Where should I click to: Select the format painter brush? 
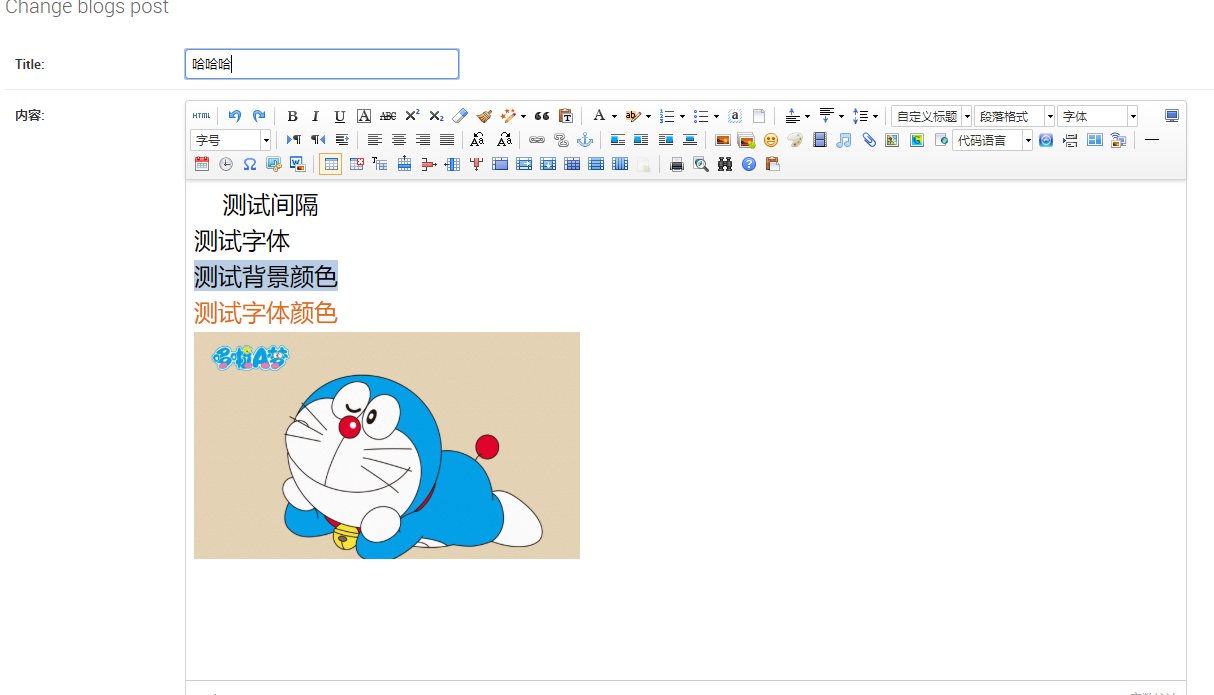[x=484, y=116]
